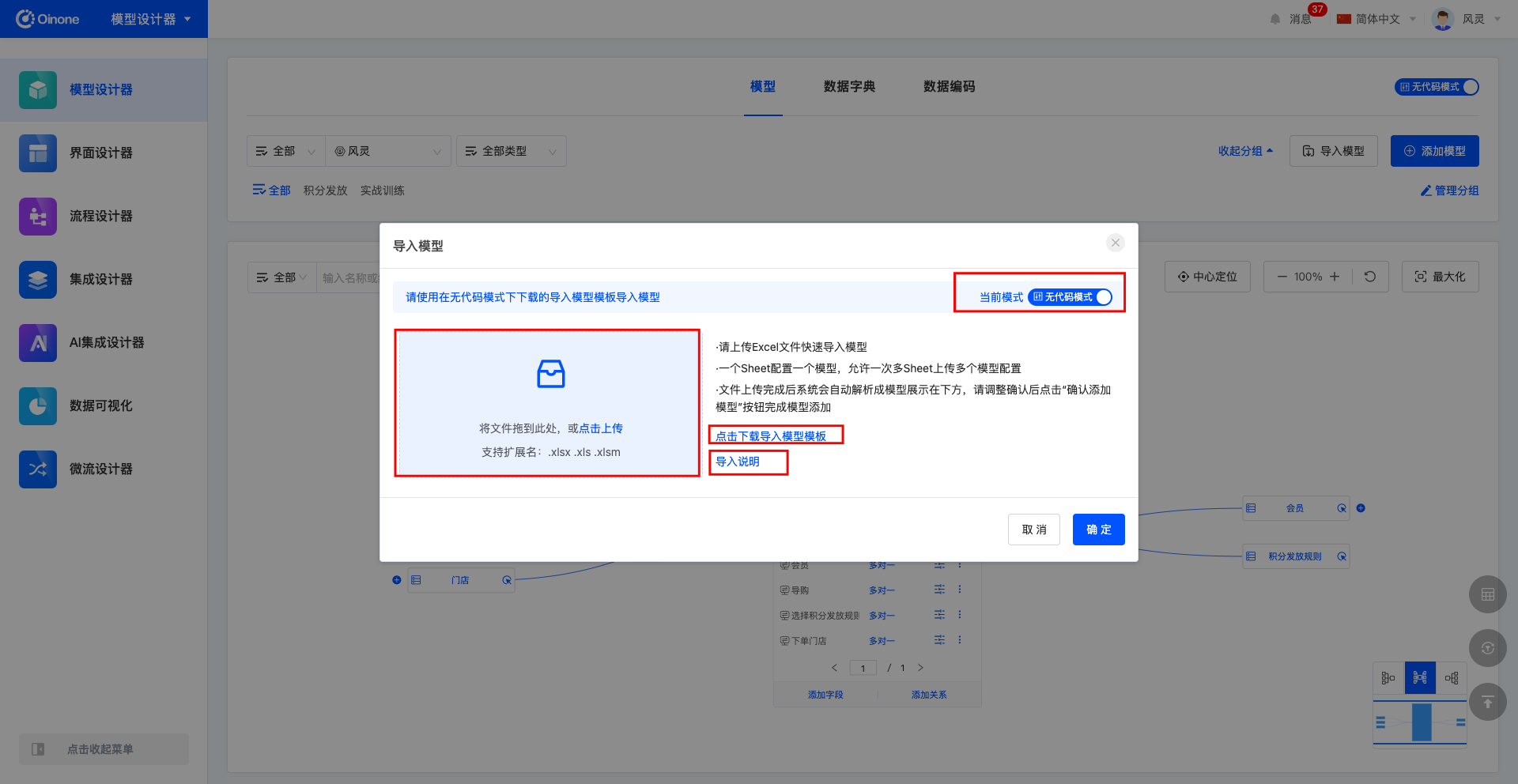The image size is (1518, 784).
Task: Click the zoom-in plus beside 100%
Action: 1335,277
